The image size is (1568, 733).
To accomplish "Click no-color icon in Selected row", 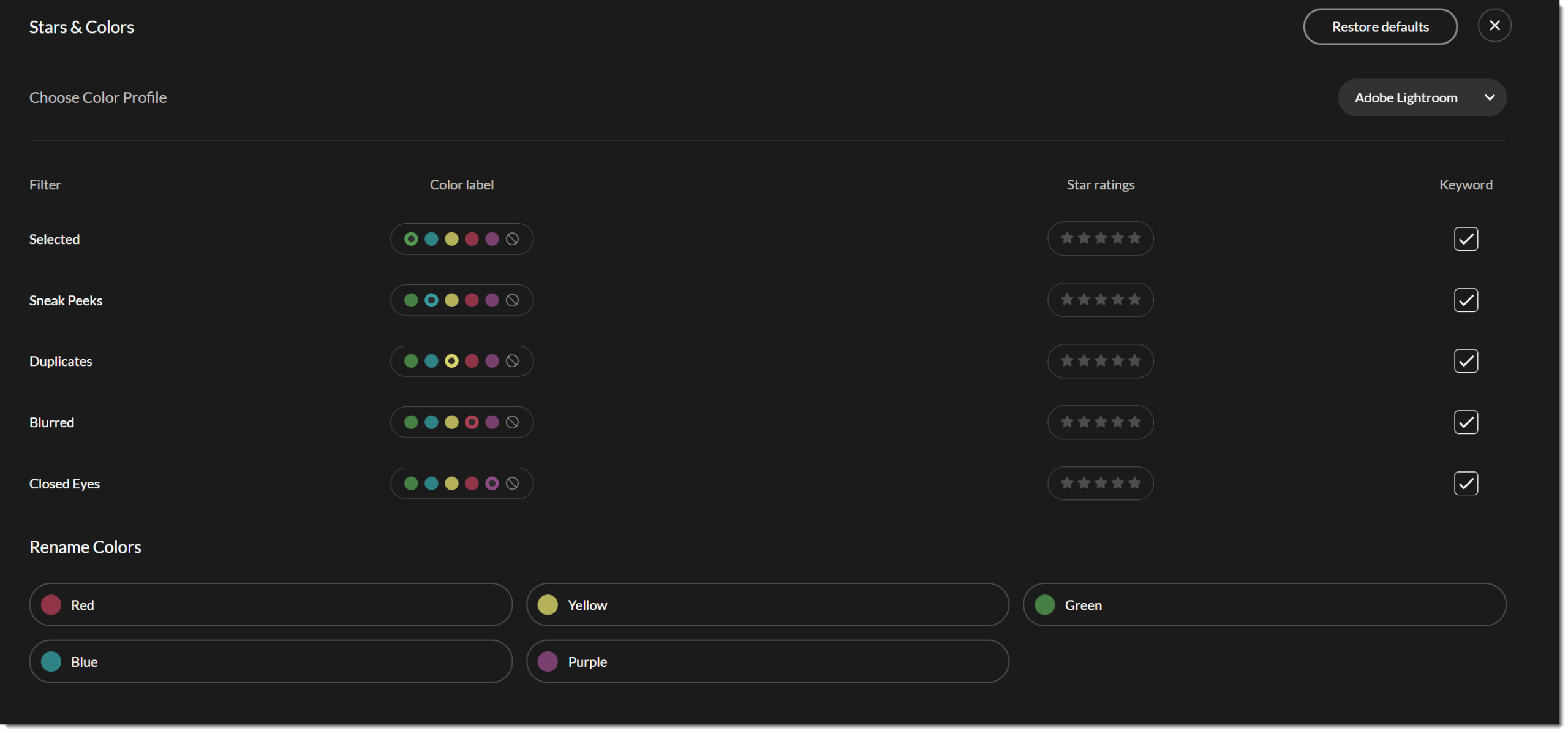I will [512, 239].
